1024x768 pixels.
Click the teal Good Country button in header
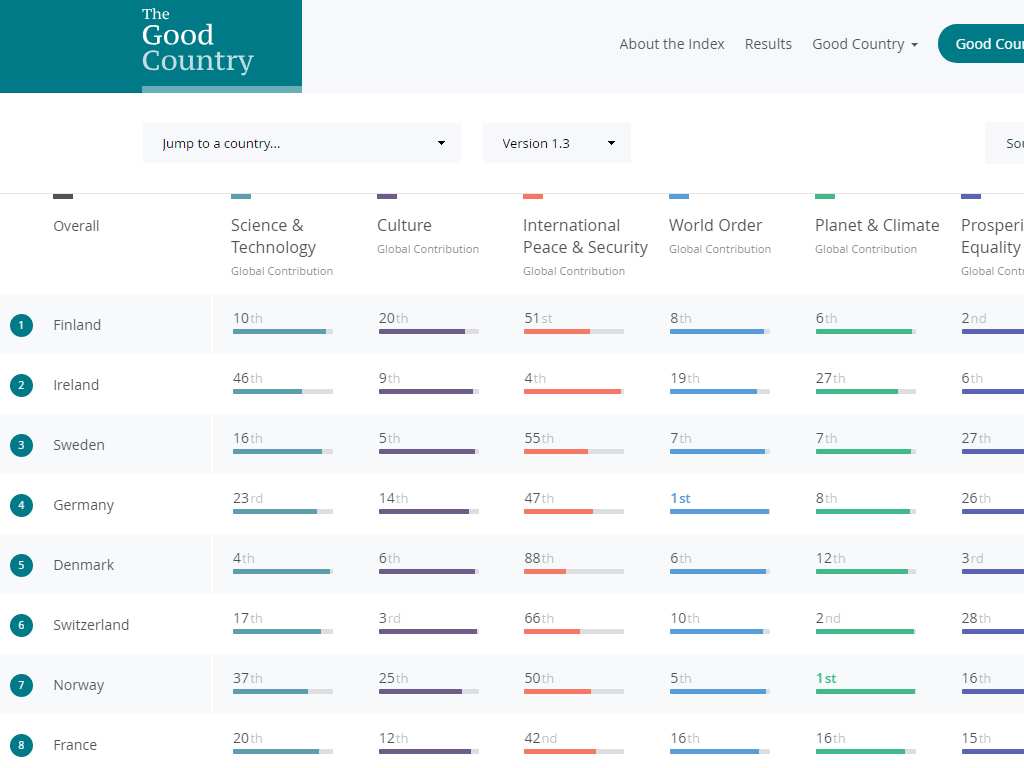(x=981, y=44)
